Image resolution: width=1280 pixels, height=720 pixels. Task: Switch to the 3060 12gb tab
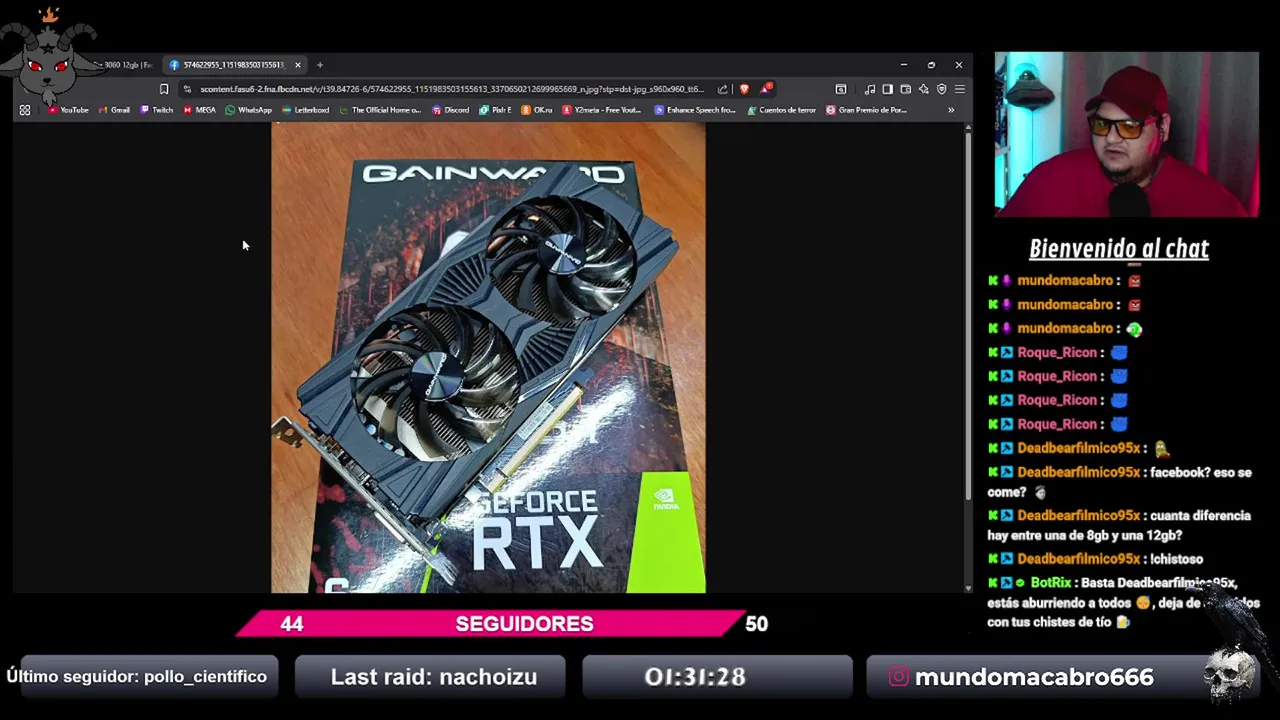(x=122, y=65)
